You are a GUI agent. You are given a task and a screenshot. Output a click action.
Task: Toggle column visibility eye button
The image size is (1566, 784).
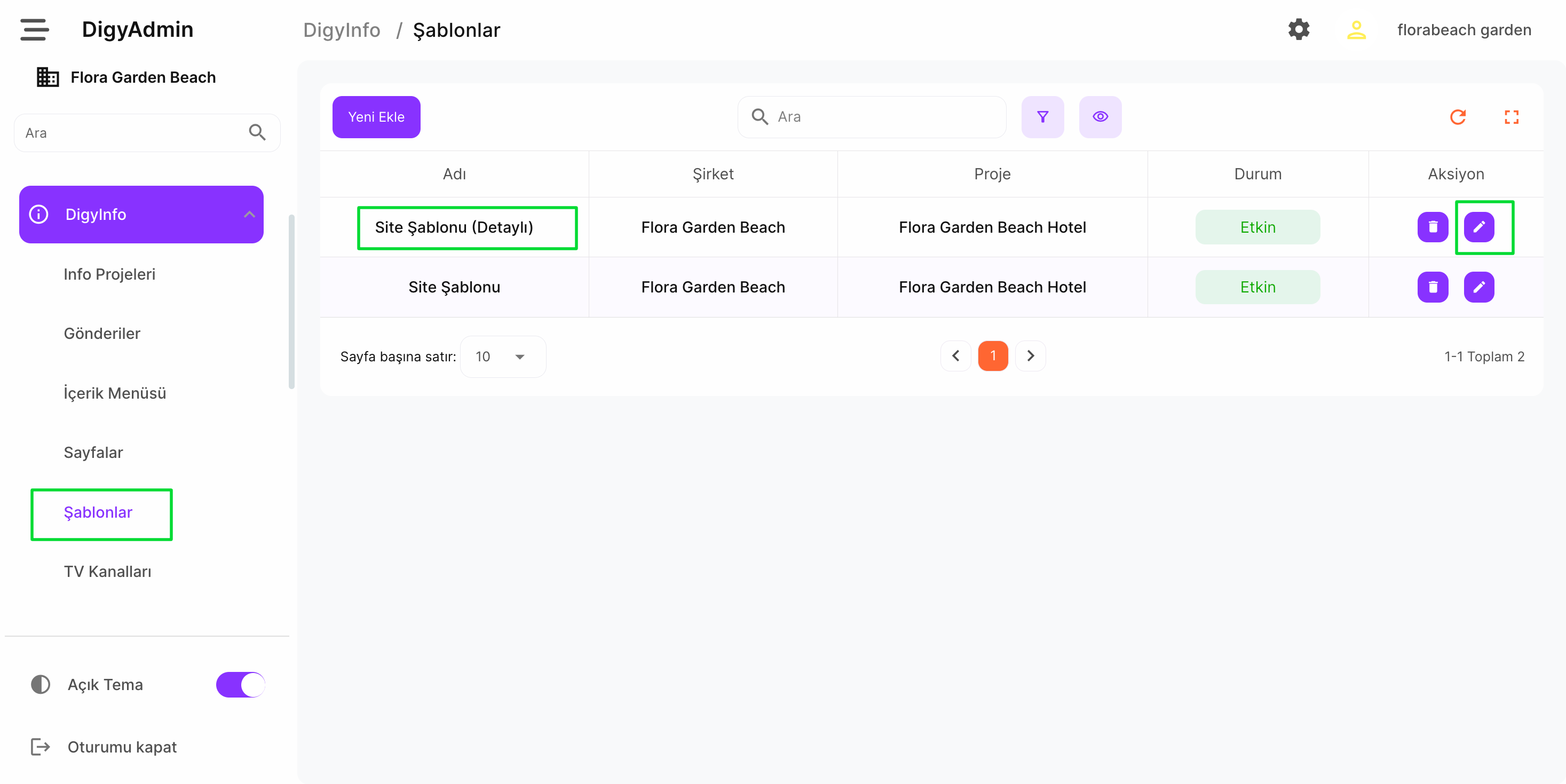click(x=1100, y=117)
